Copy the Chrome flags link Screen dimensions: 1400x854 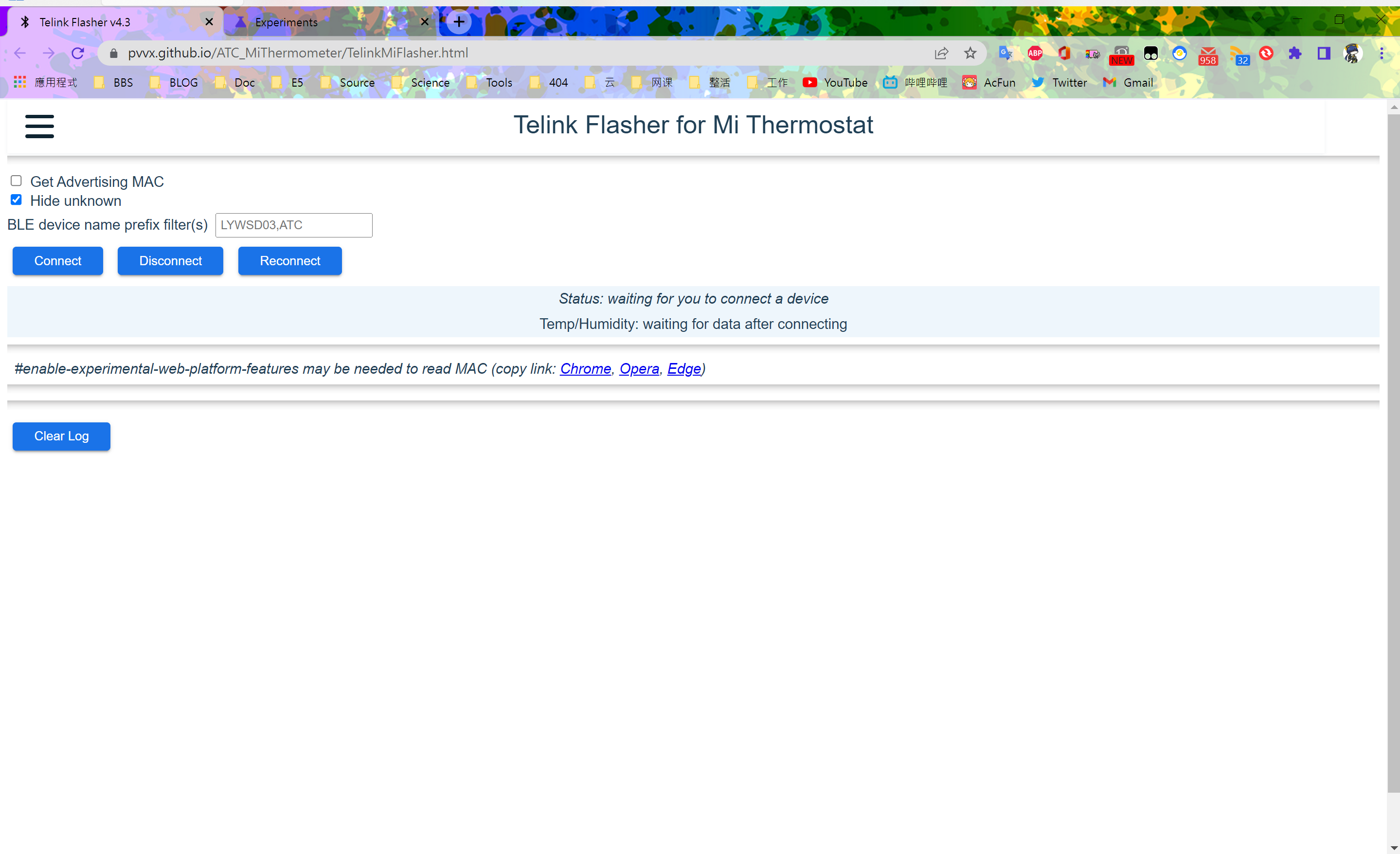click(585, 369)
